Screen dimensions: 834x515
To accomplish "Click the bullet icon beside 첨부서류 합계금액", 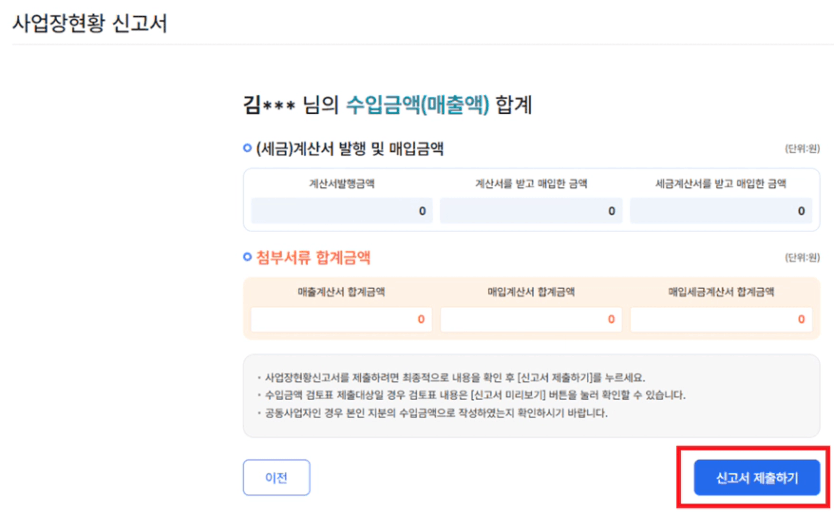I will coord(248,258).
